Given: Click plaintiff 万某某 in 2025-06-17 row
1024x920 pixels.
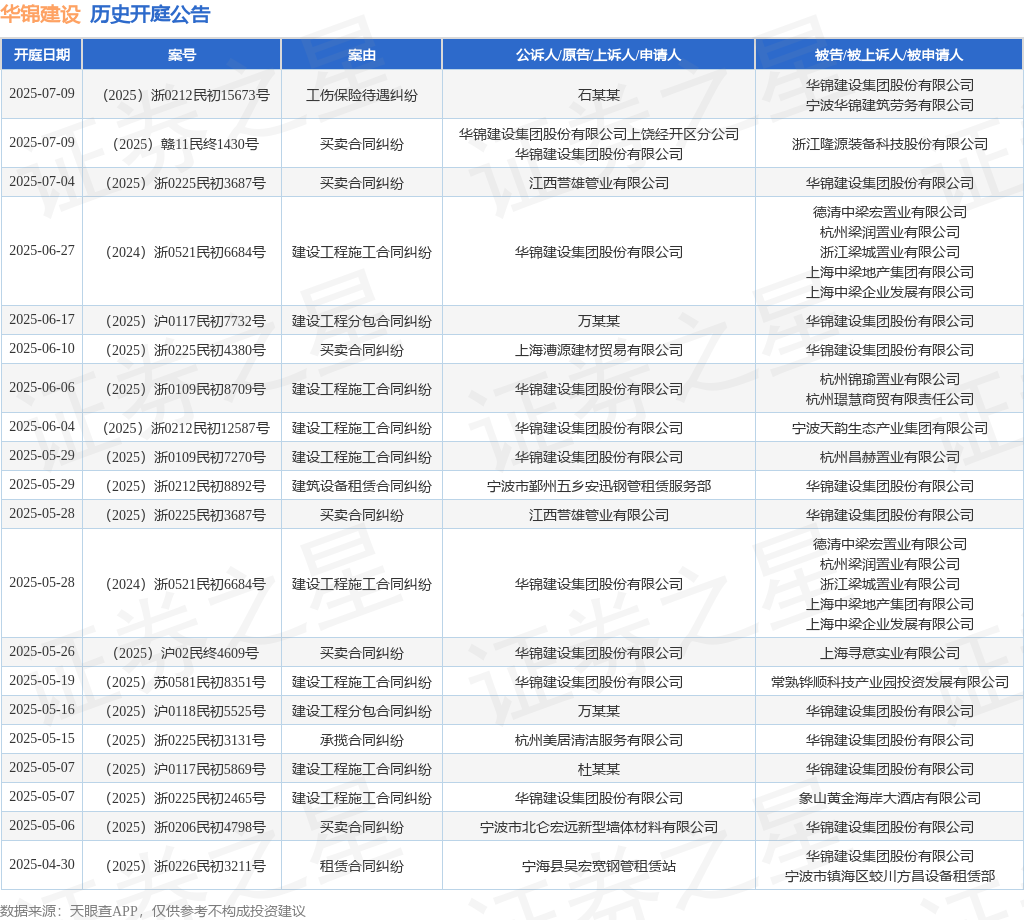Looking at the screenshot, I should tap(599, 321).
